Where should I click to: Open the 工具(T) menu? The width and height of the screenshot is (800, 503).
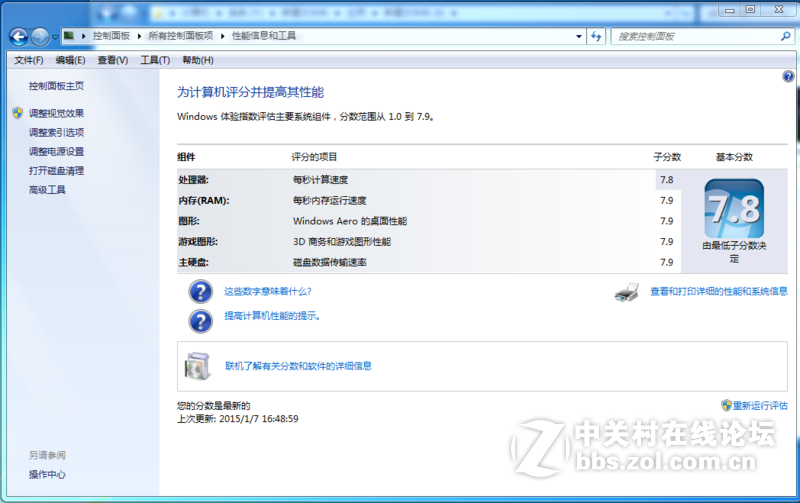pyautogui.click(x=155, y=60)
